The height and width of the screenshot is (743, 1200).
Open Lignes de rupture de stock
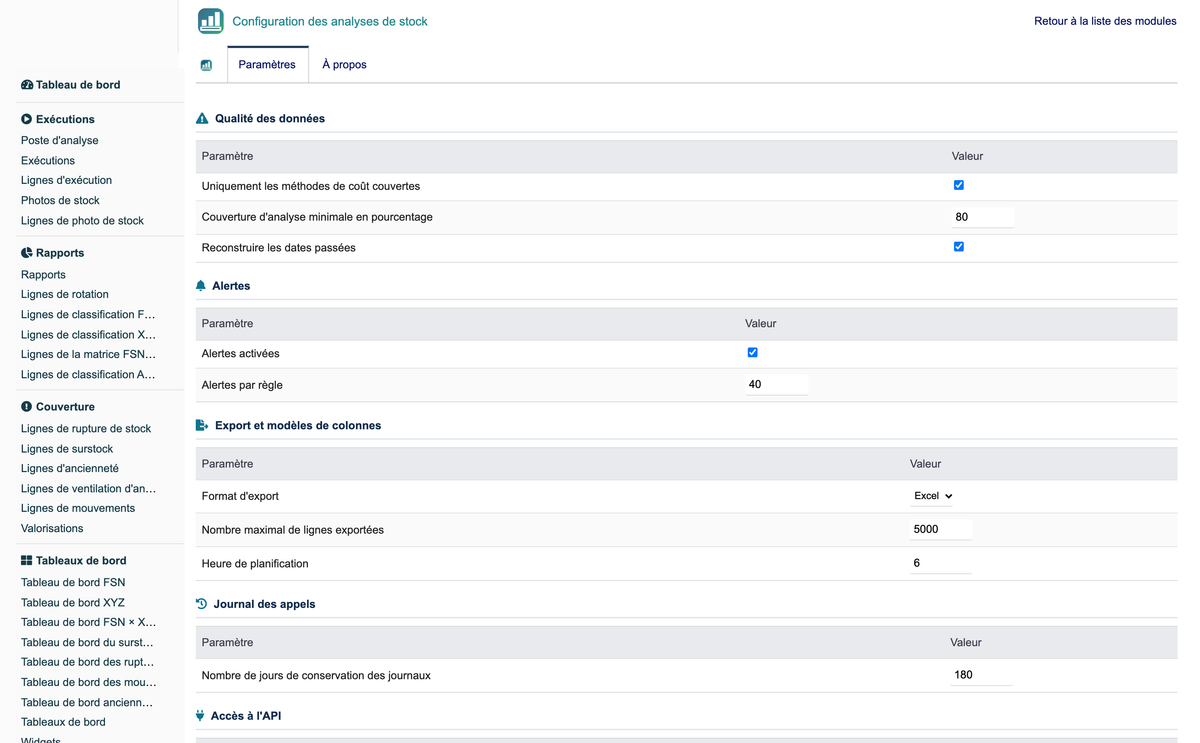pos(86,429)
